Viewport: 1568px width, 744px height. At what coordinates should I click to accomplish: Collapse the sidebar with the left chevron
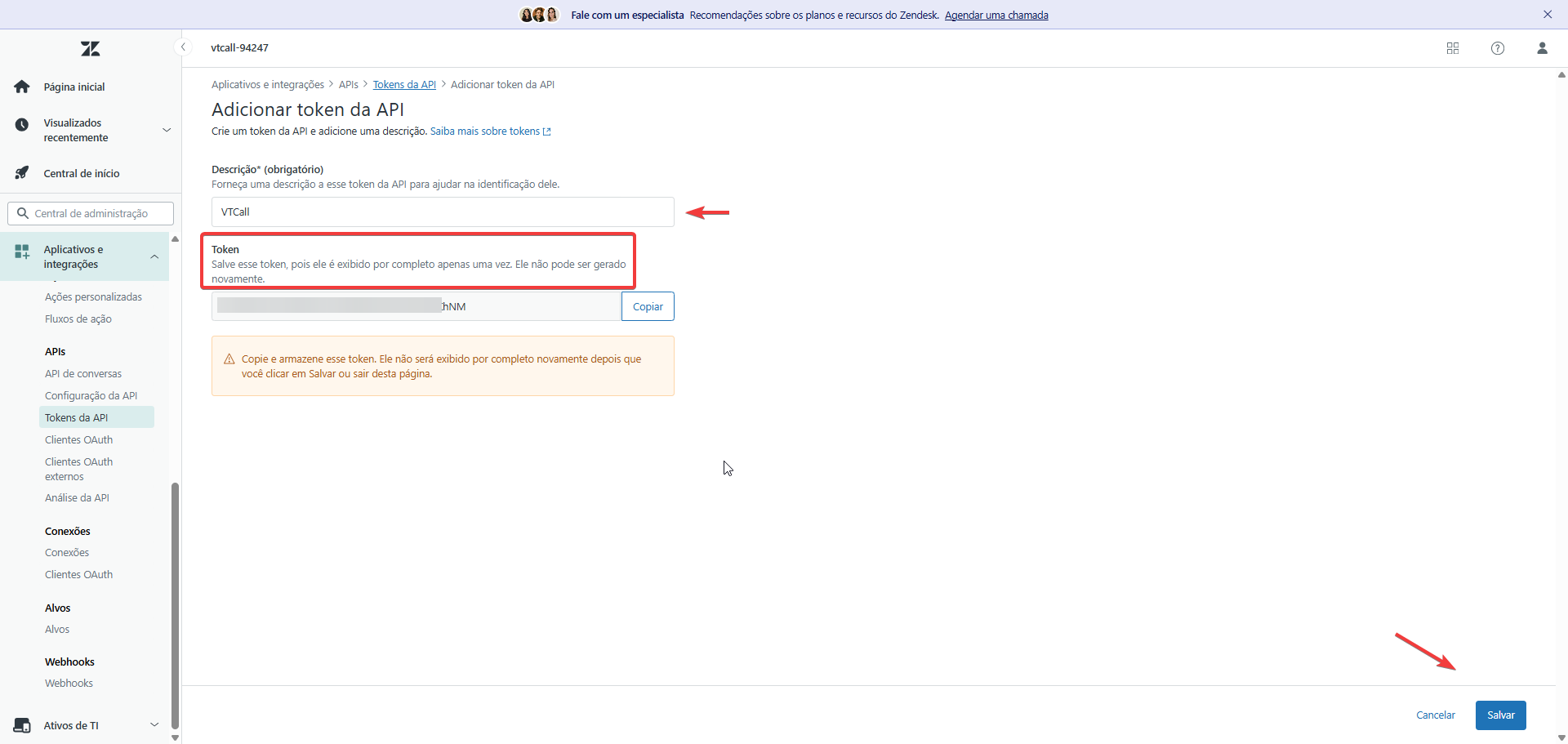182,47
